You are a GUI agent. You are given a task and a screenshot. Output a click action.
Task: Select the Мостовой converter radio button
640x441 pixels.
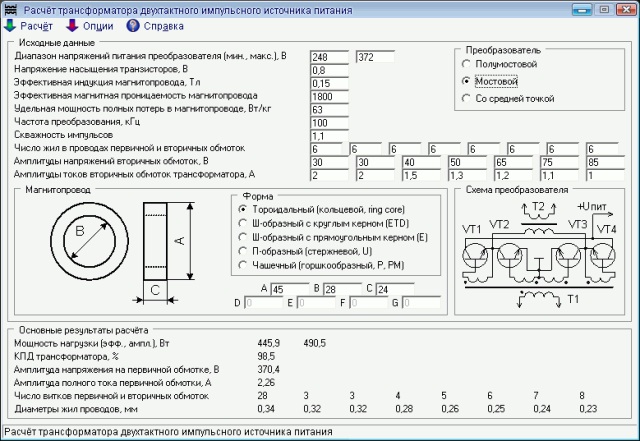point(466,81)
